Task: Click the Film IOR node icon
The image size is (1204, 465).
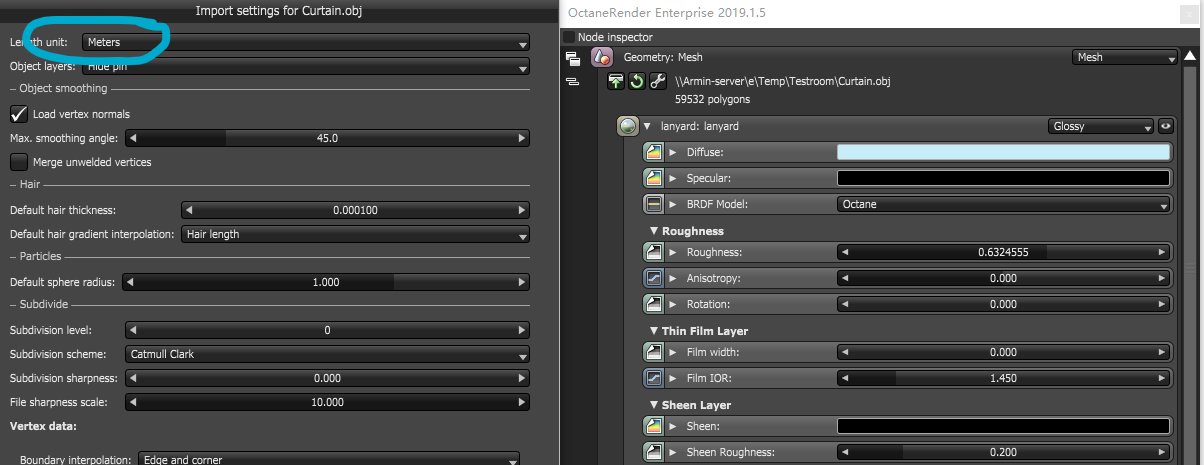Action: point(655,378)
